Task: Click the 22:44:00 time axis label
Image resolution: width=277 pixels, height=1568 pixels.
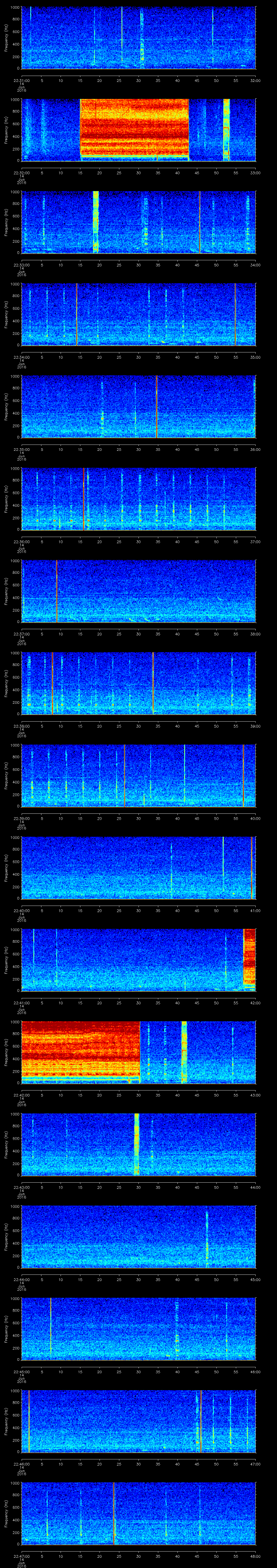Action: coord(21,1279)
